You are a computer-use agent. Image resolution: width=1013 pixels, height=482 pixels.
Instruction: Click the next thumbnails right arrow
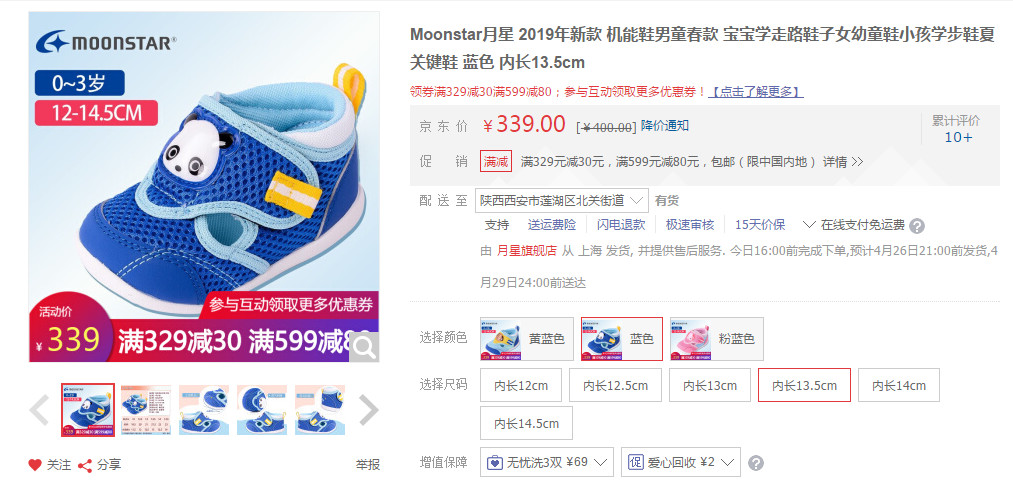pyautogui.click(x=368, y=410)
